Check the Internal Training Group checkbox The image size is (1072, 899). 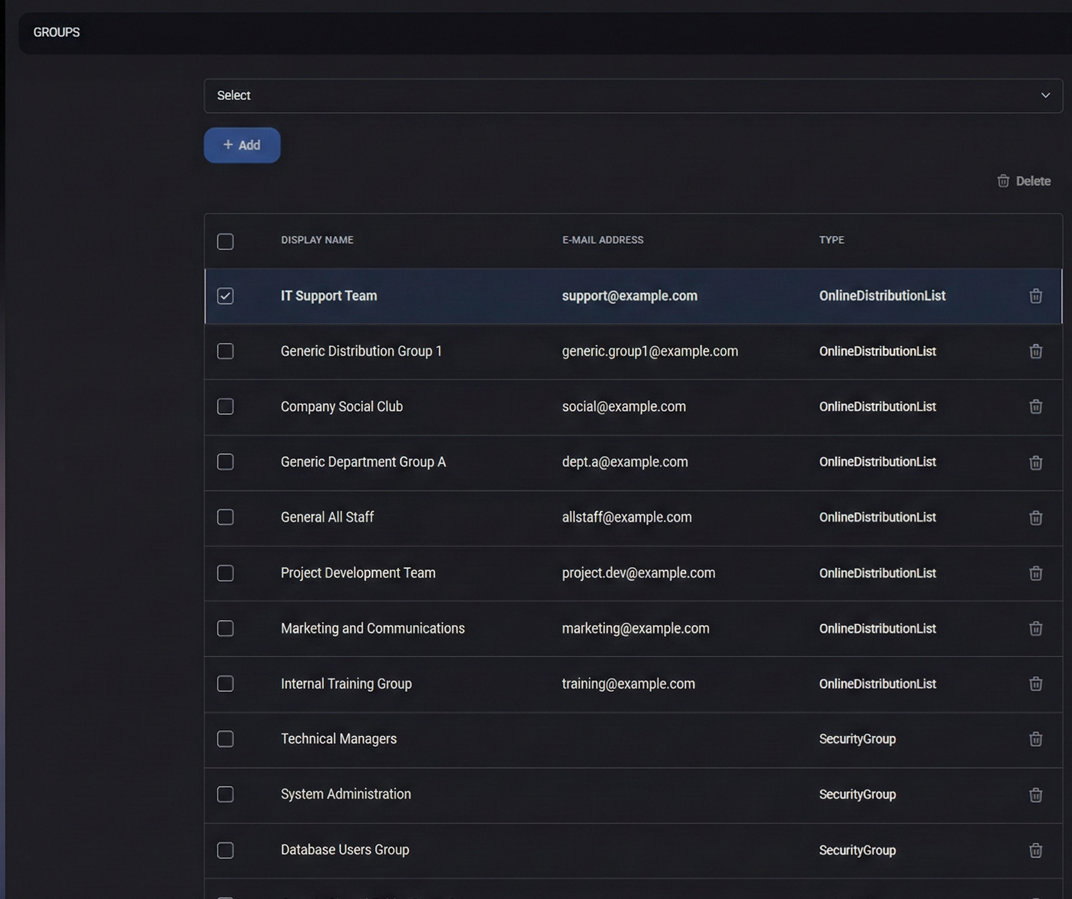tap(225, 684)
